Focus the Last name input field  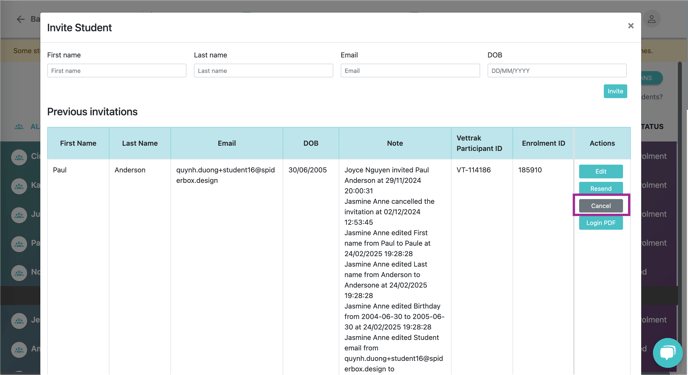(x=263, y=71)
